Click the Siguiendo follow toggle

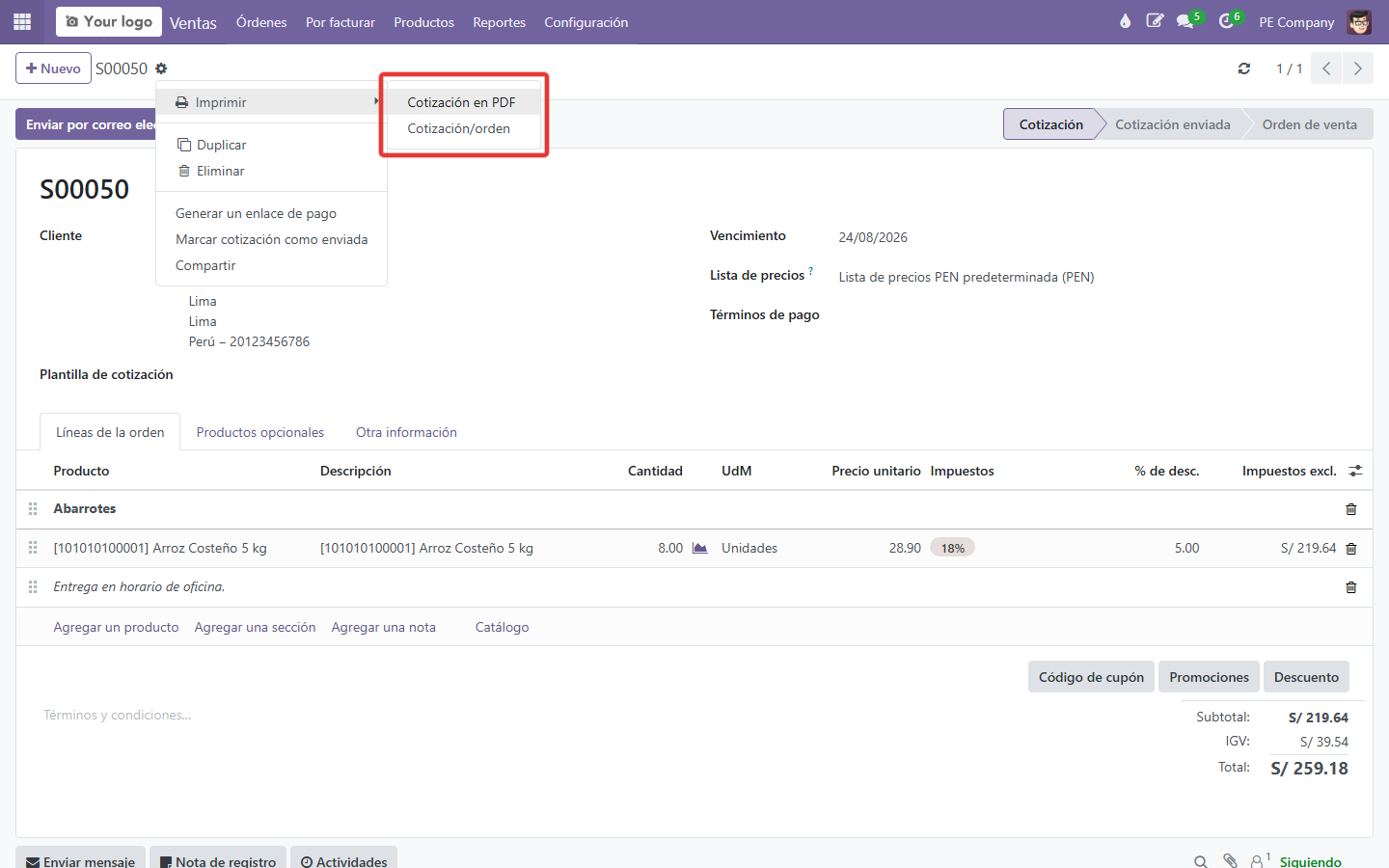click(1310, 861)
